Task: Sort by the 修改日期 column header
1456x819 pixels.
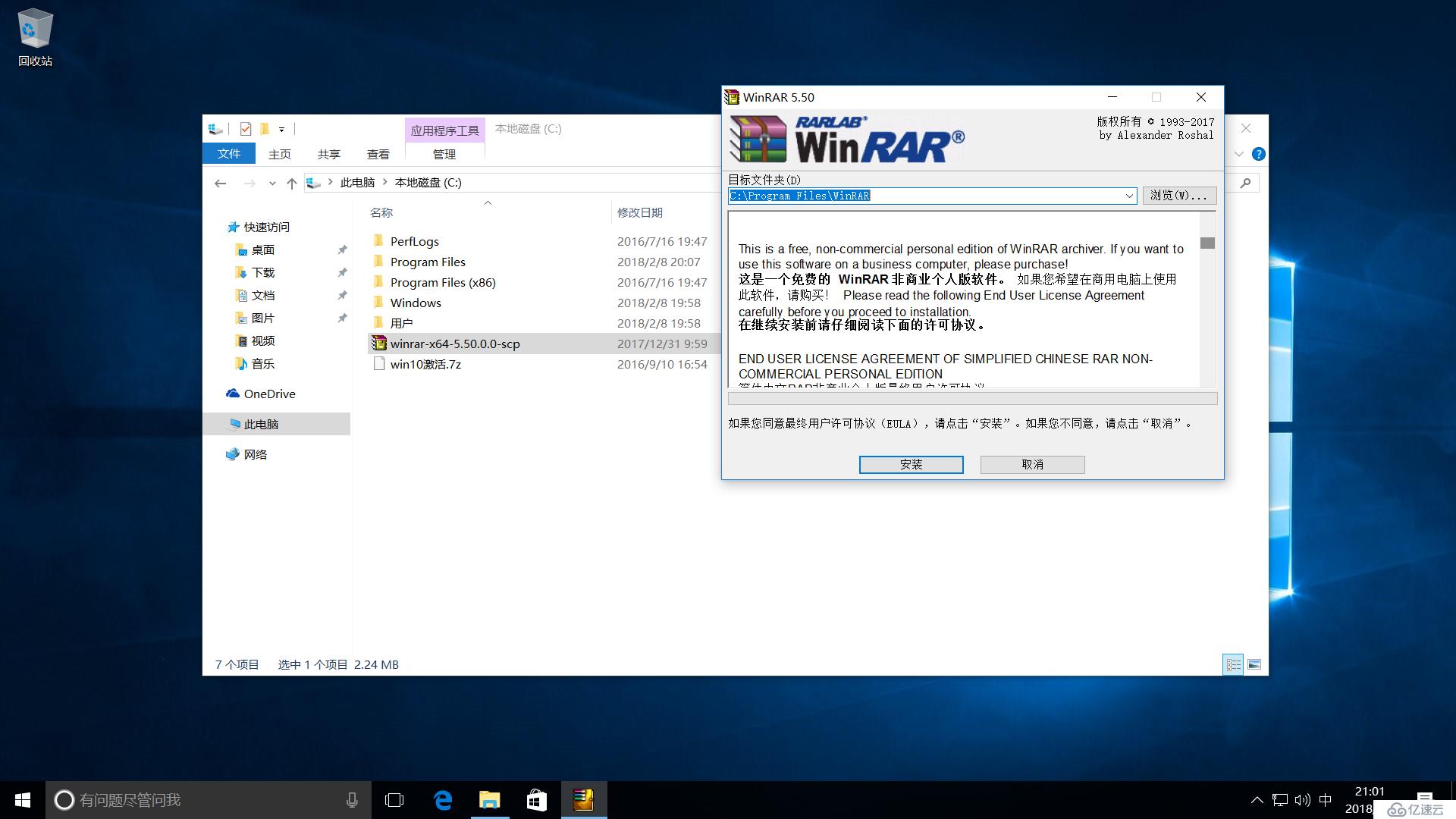Action: click(639, 213)
